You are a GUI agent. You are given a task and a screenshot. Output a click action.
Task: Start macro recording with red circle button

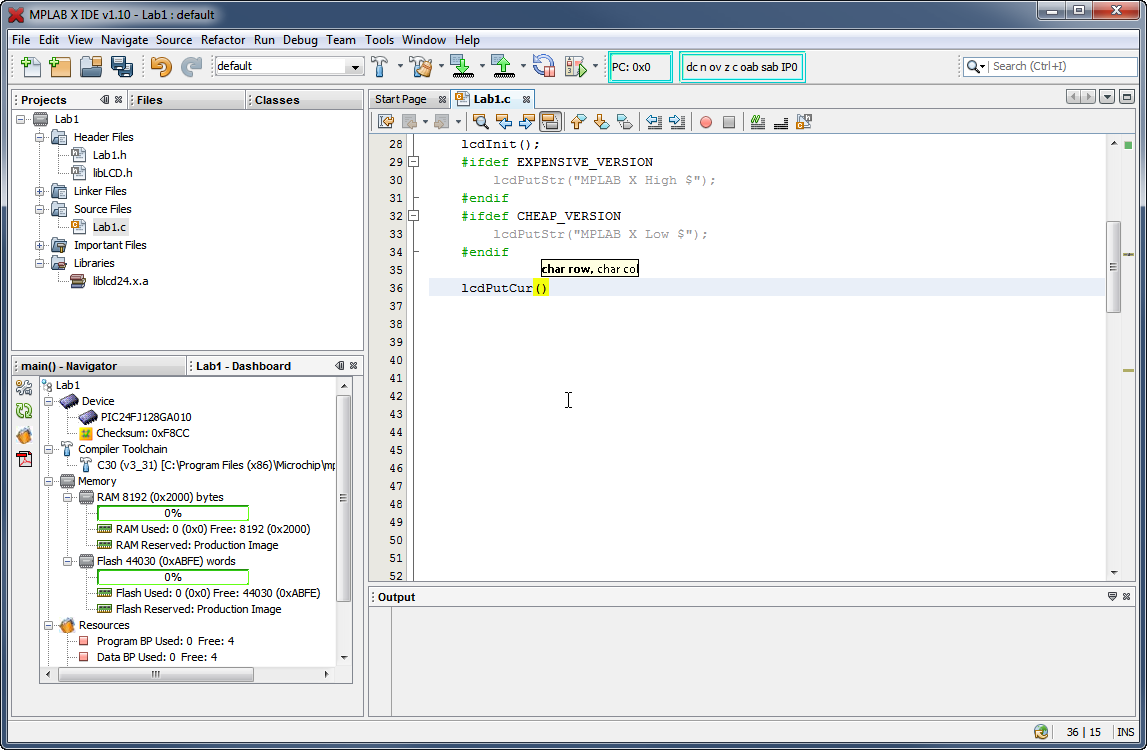pos(706,122)
